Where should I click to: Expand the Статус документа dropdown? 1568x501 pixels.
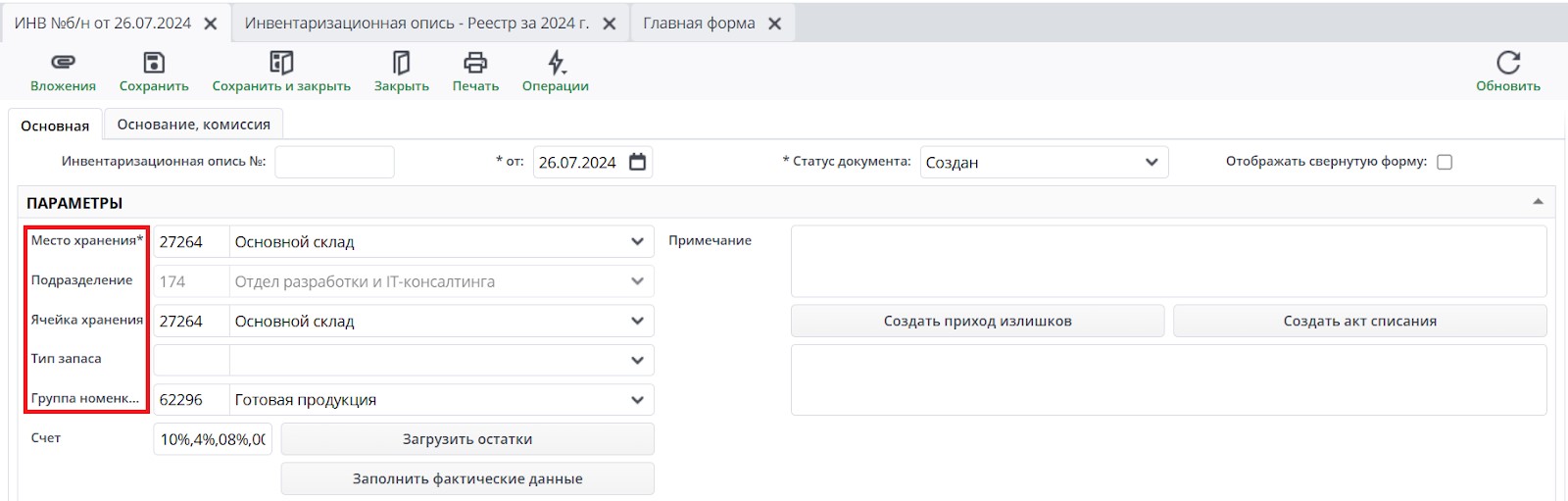coord(1151,163)
